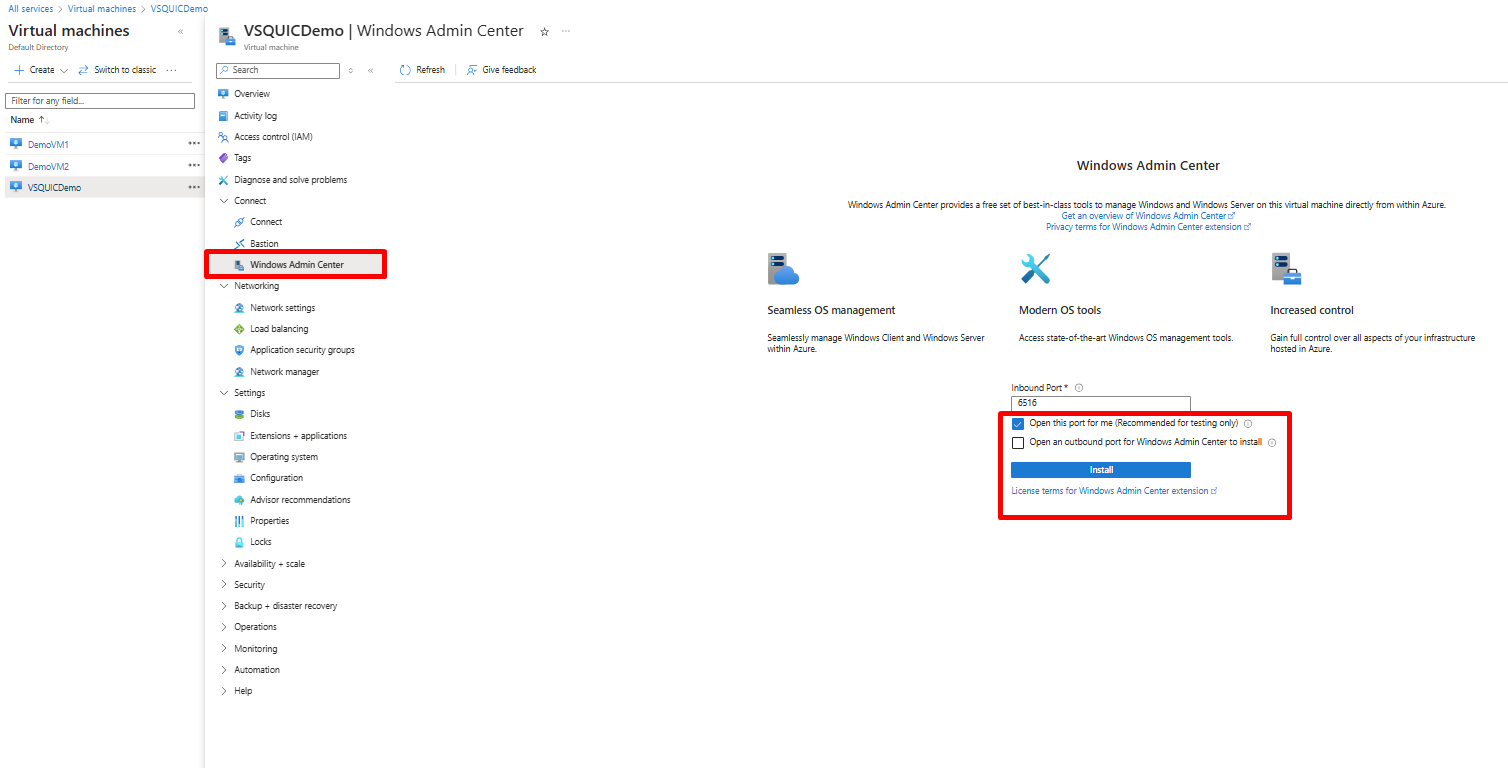
Task: Click the Give feedback person icon
Action: coord(472,70)
